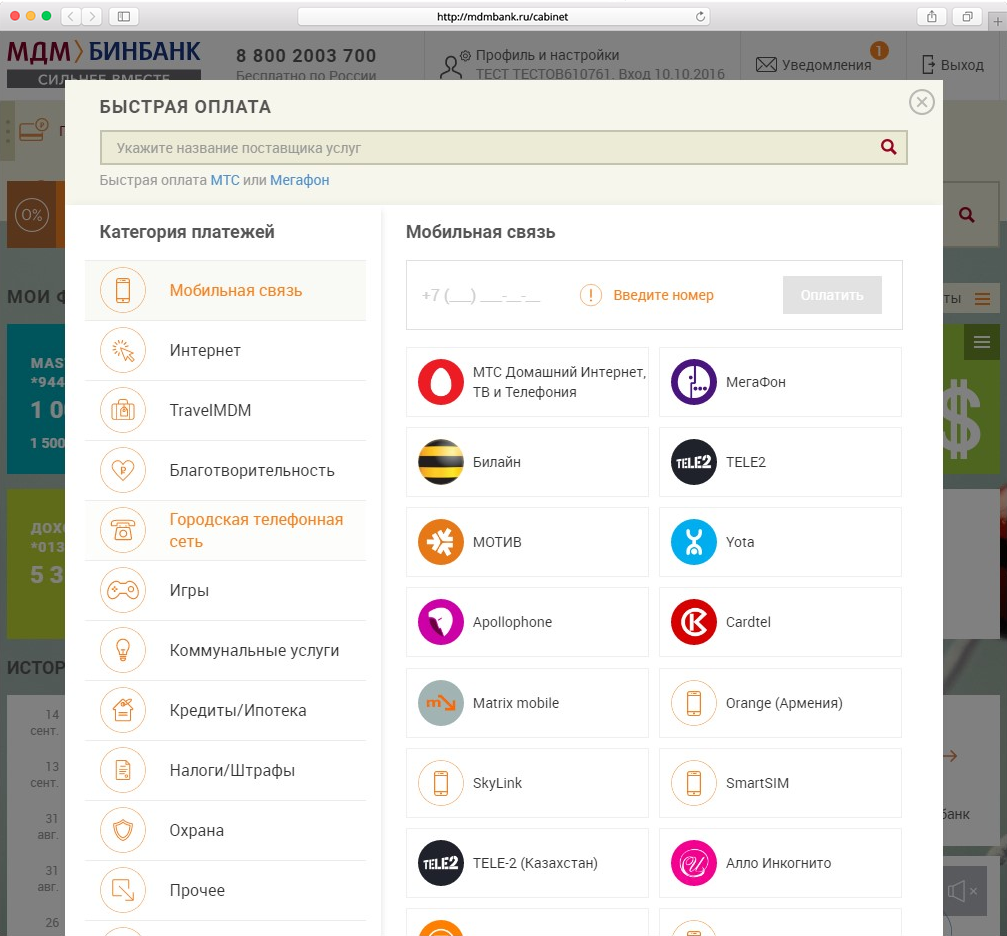
Task: Pick the orange МОТИВ logo
Action: tap(441, 542)
